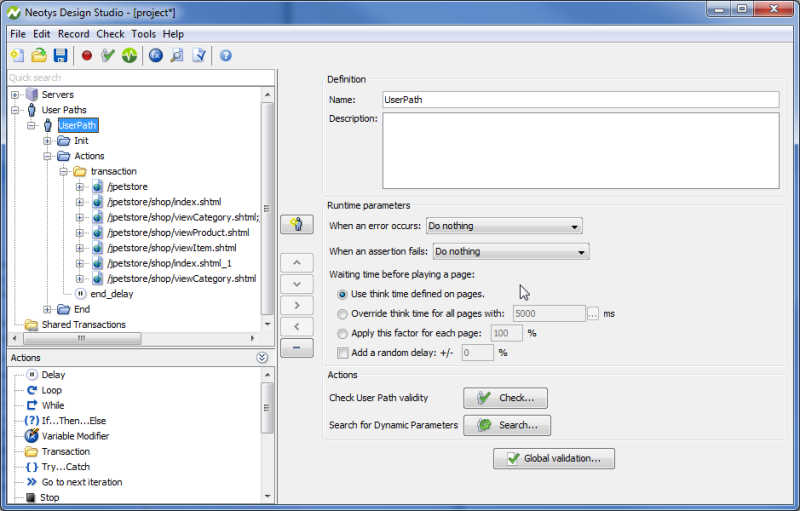
Task: Click the red Record button in toolbar
Action: [87, 56]
